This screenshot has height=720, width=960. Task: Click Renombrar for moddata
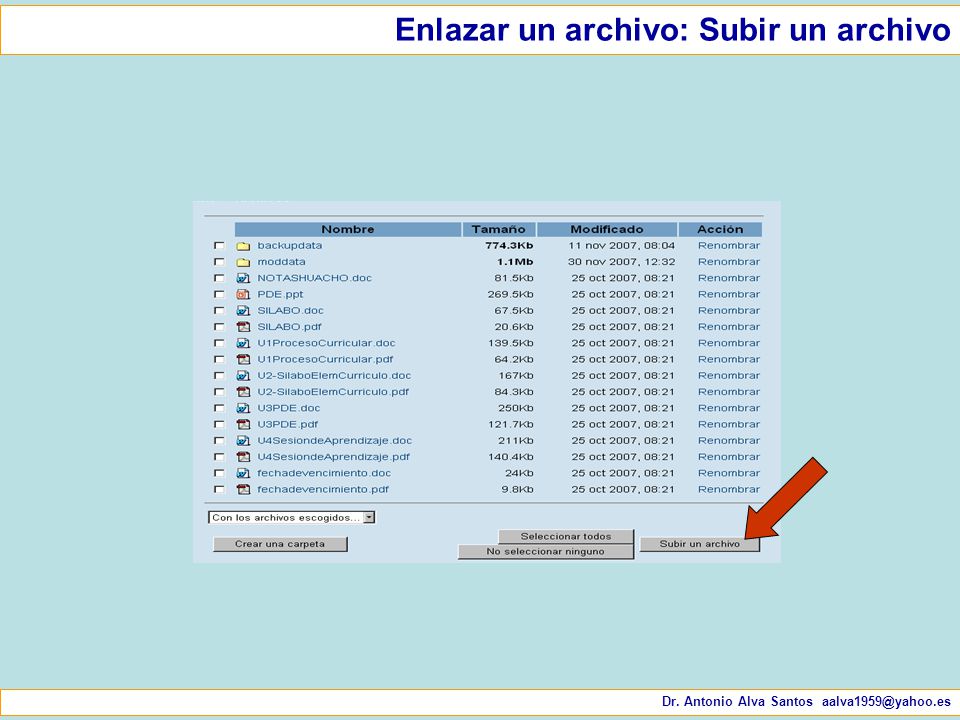pos(729,262)
